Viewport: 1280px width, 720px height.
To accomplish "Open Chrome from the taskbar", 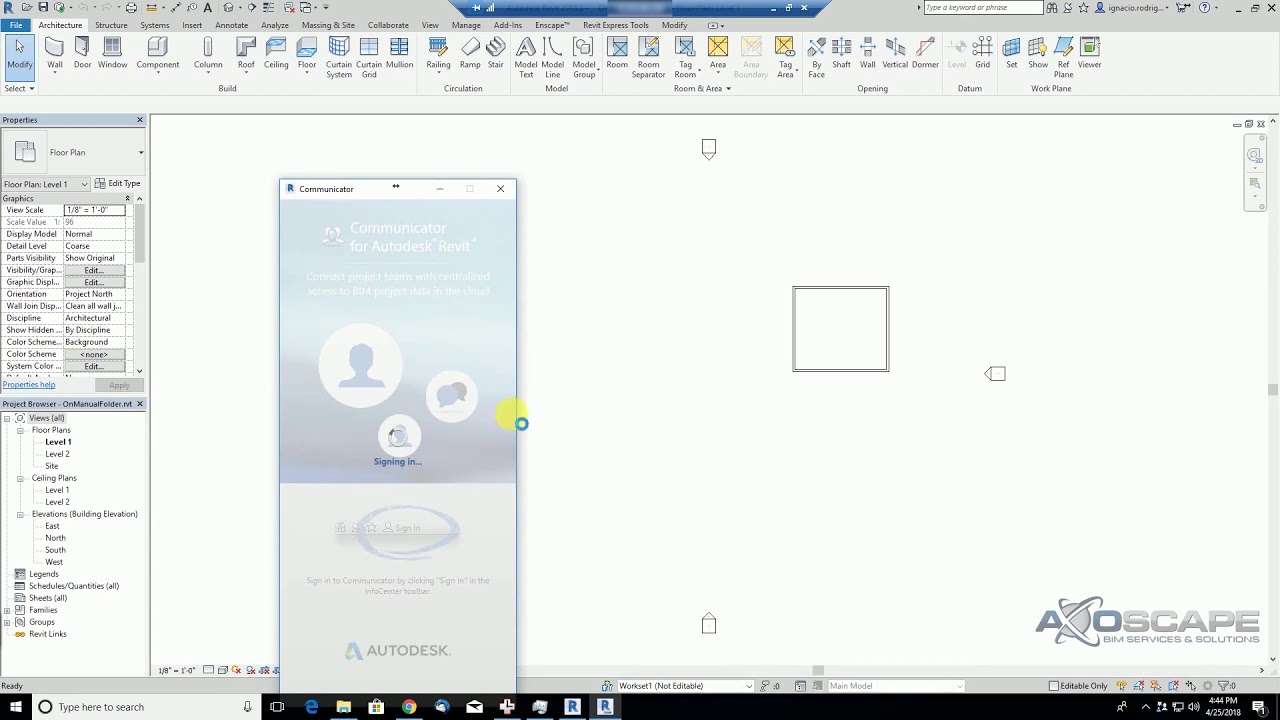I will pyautogui.click(x=409, y=707).
